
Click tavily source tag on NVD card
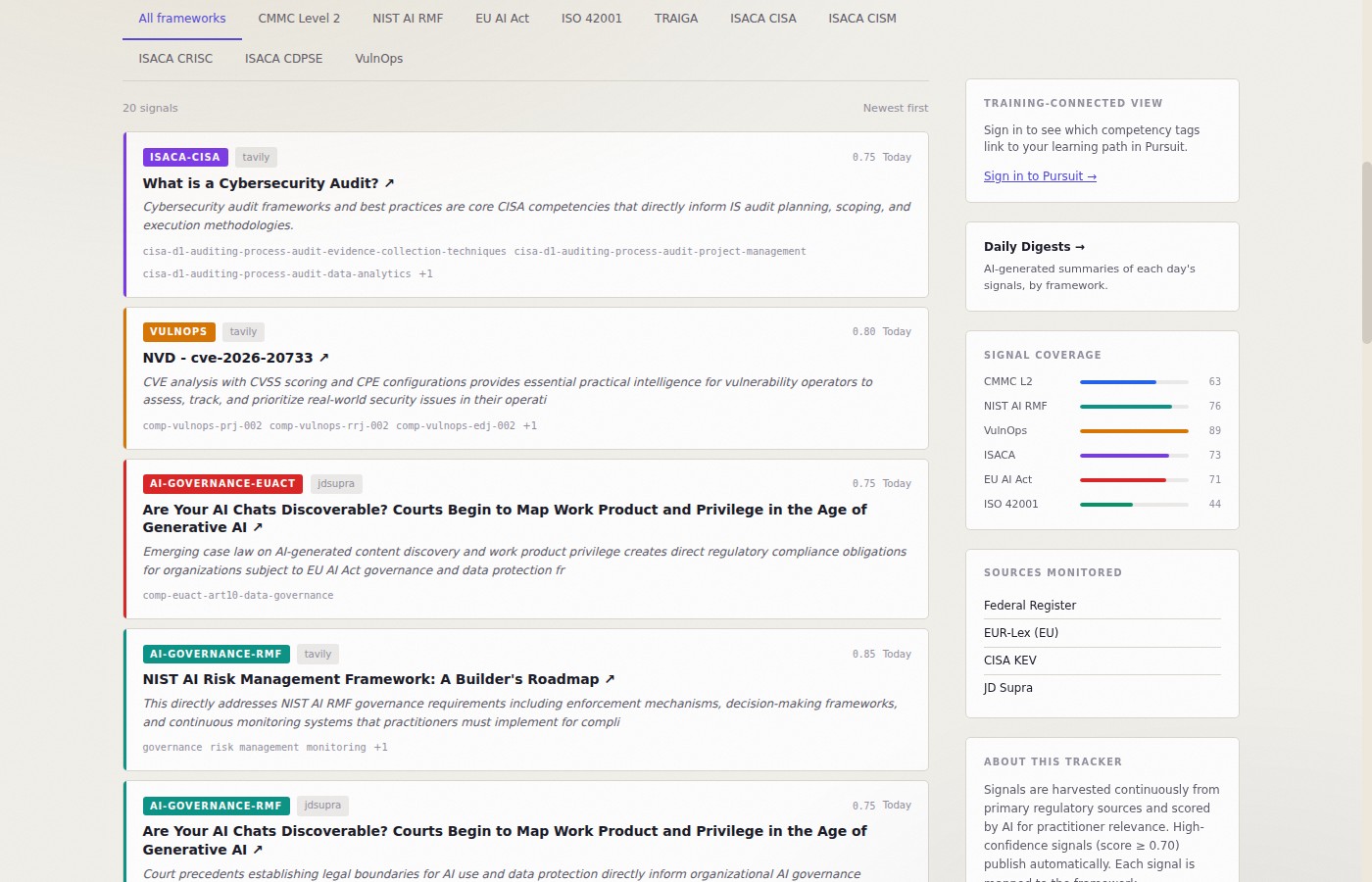click(x=243, y=332)
